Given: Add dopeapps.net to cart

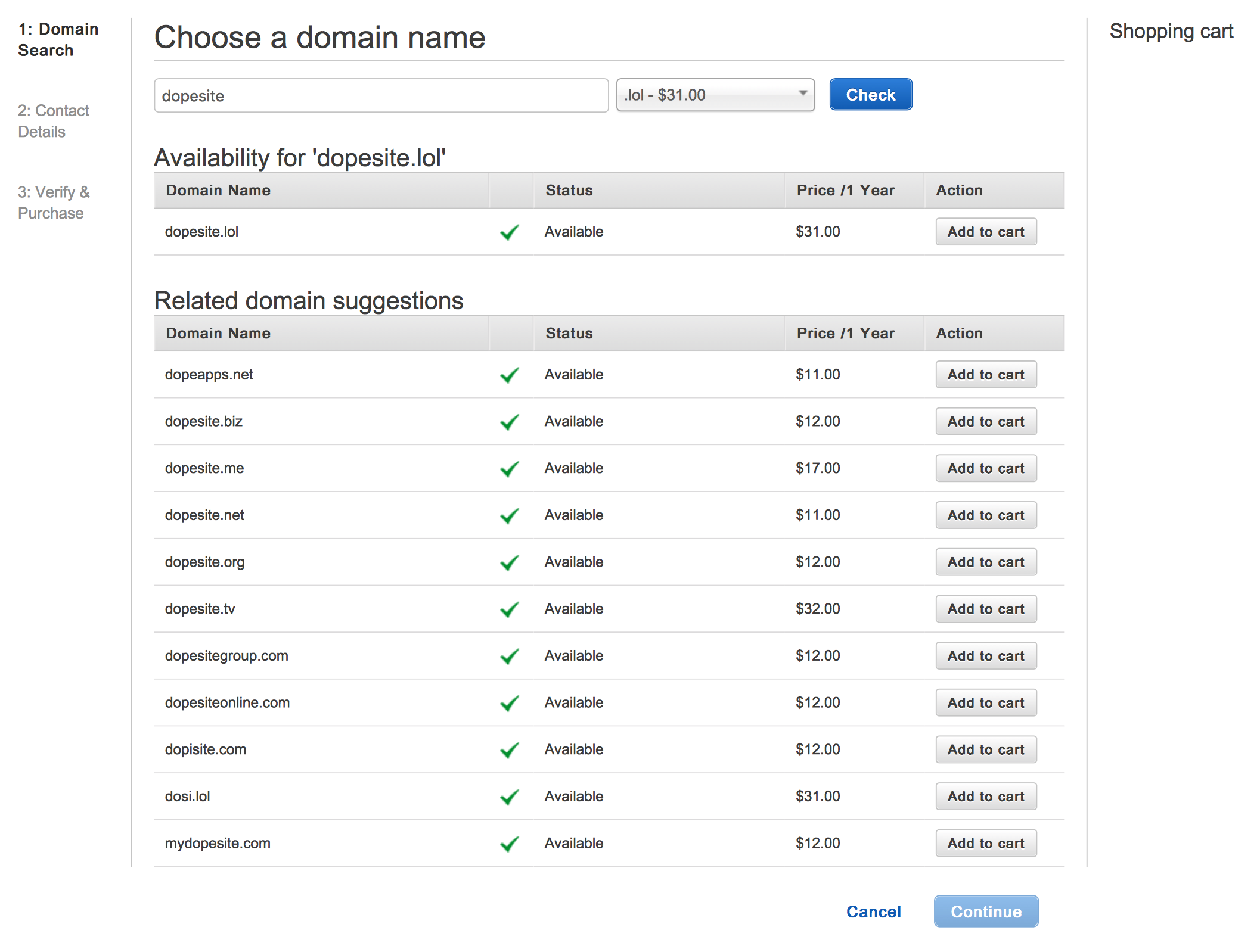Looking at the screenshot, I should coord(986,375).
